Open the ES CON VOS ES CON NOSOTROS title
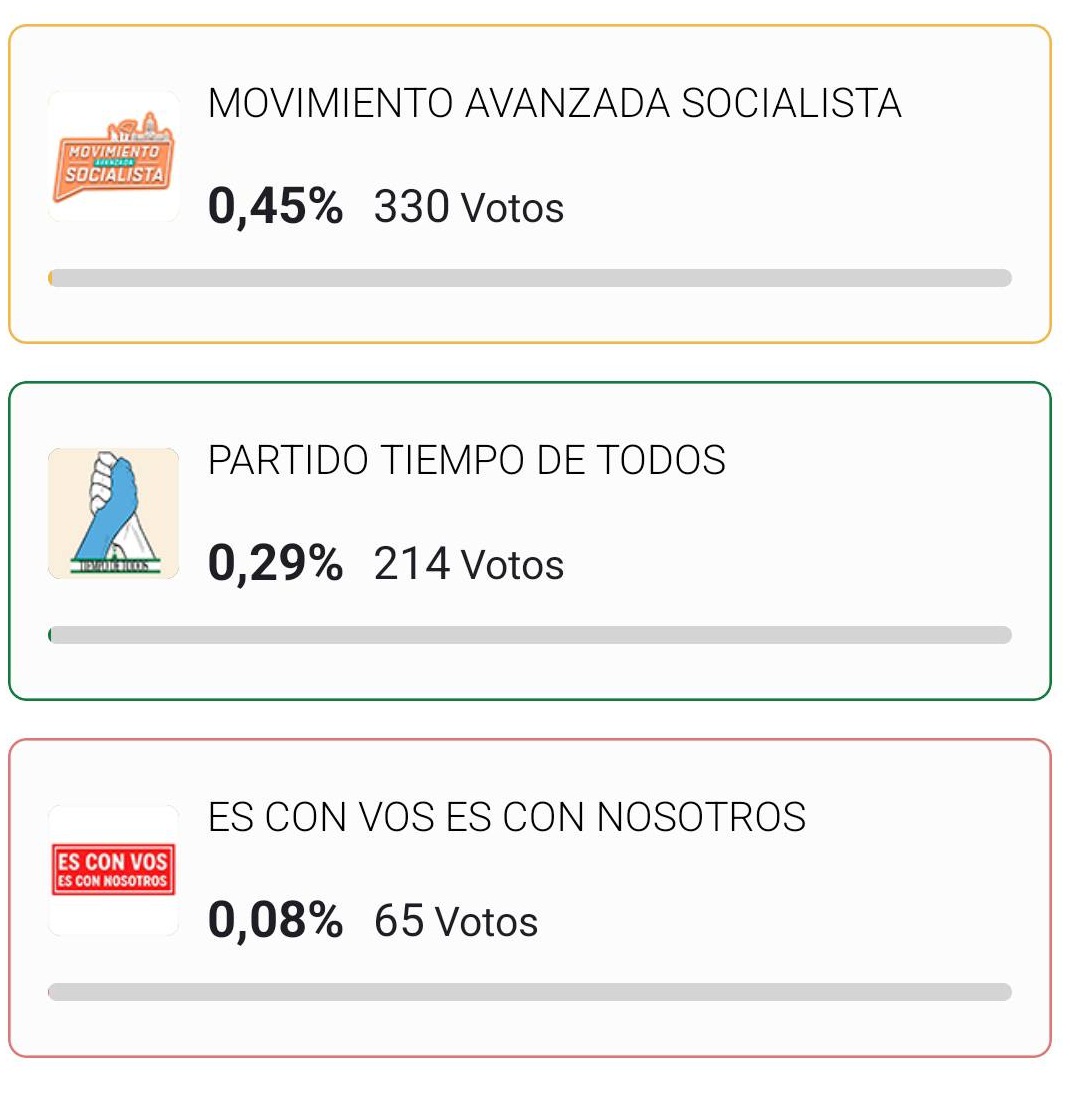Screen dimensions: 1070x1102 507,817
